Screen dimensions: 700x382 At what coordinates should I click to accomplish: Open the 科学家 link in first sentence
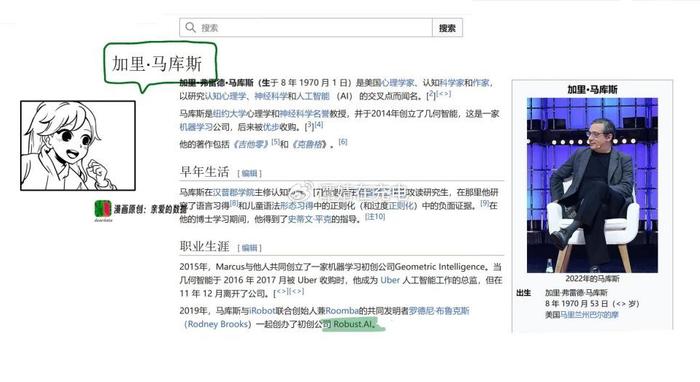452,83
